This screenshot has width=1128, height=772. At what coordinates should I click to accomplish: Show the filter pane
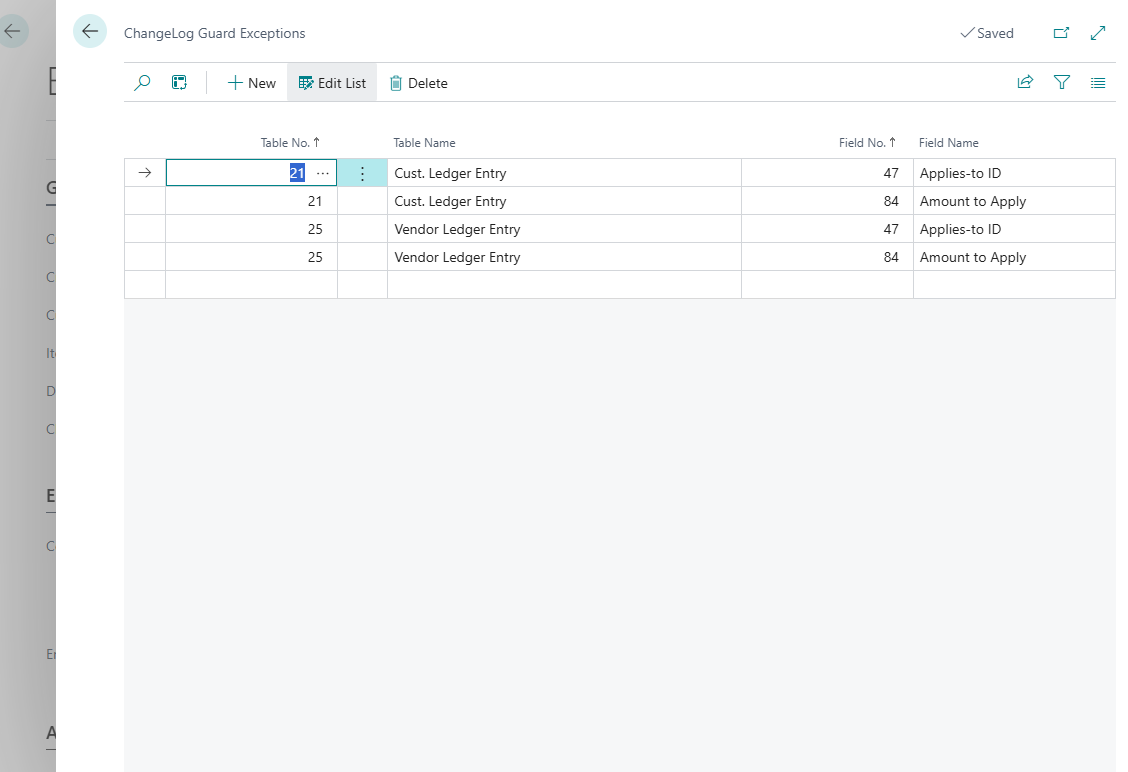point(1062,82)
